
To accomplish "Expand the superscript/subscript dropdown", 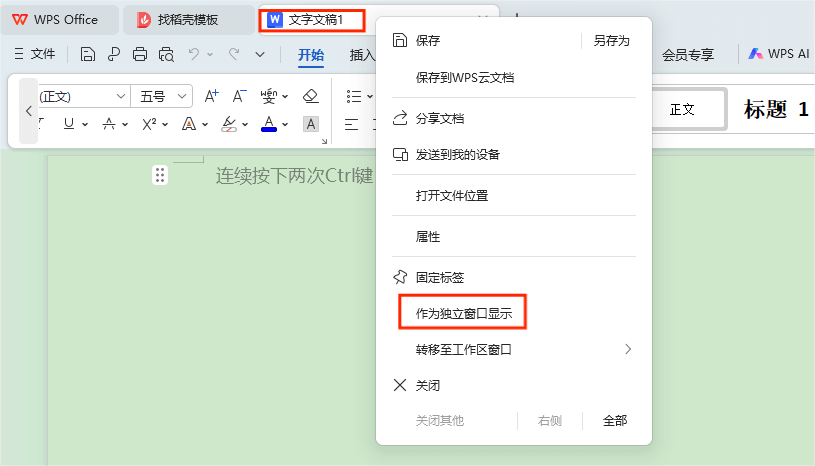I will (165, 125).
